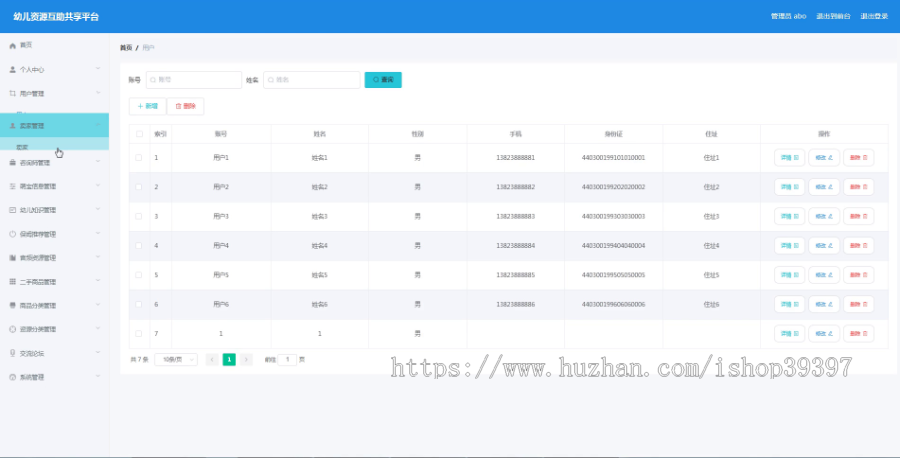Click the icon beside 二手商品管理
Screen dimensions: 900x458
point(13,282)
